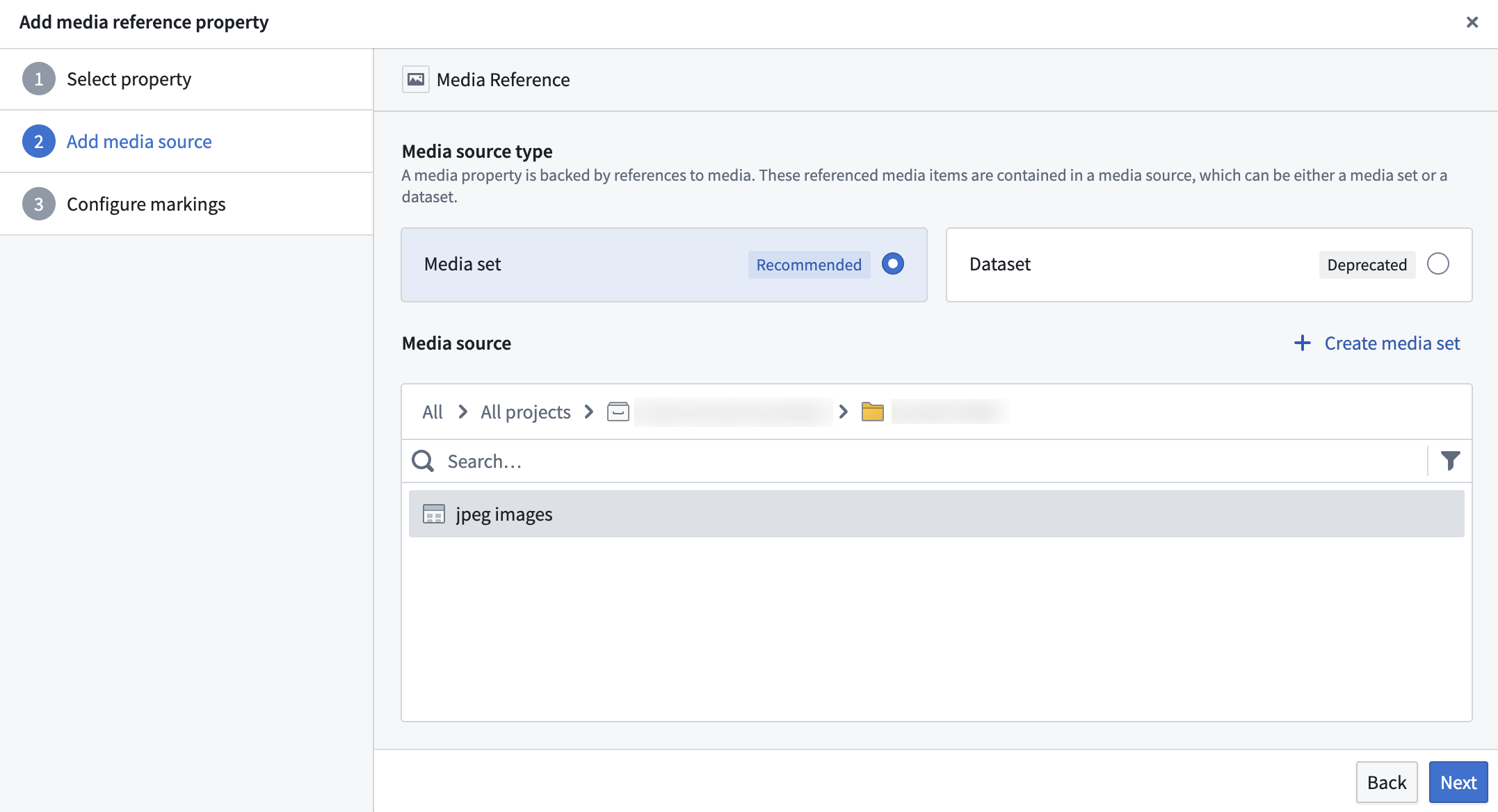Click the plus icon beside Create media set
The width and height of the screenshot is (1498, 812).
point(1302,343)
